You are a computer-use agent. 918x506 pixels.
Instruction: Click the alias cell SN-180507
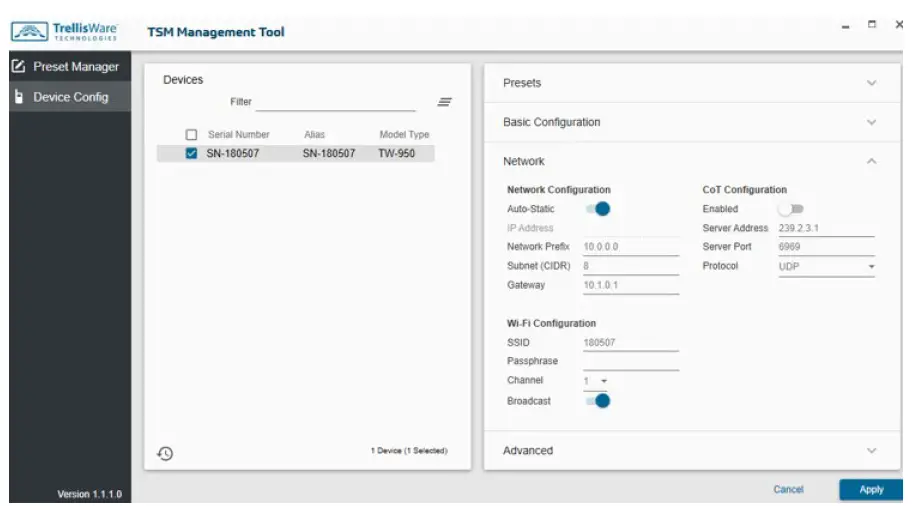tap(328, 153)
